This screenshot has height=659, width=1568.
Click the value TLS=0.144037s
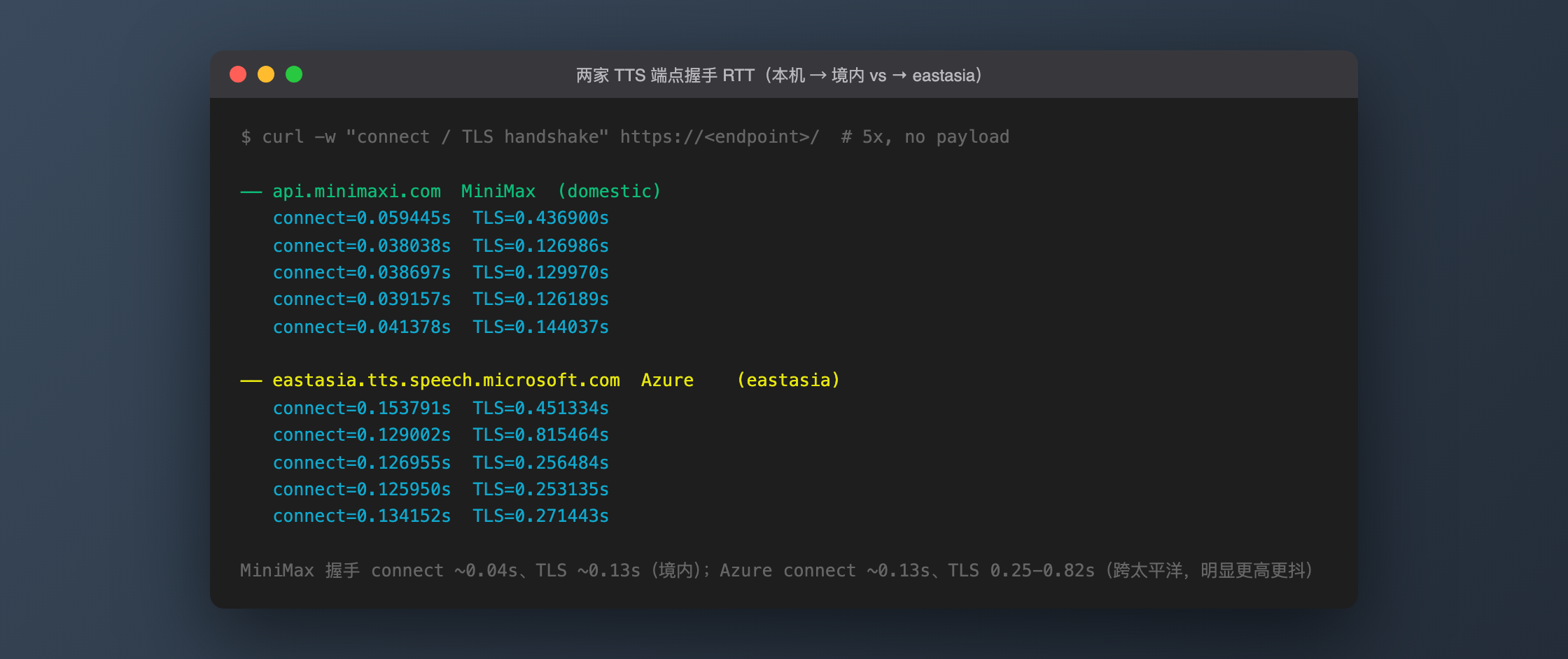[x=540, y=327]
